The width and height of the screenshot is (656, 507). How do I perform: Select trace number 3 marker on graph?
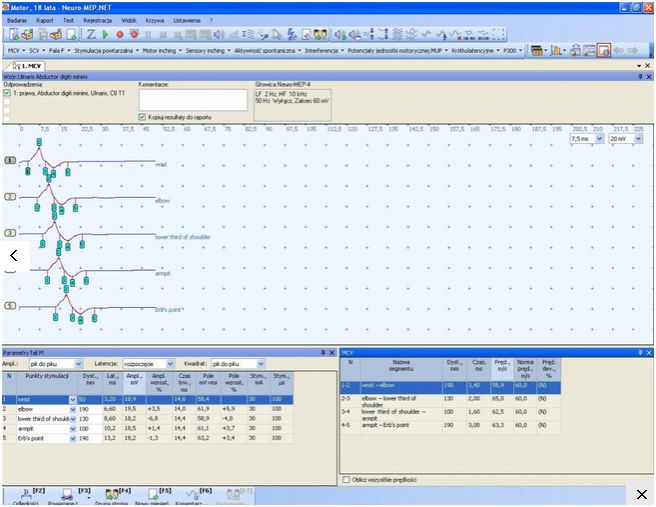pyautogui.click(x=10, y=233)
